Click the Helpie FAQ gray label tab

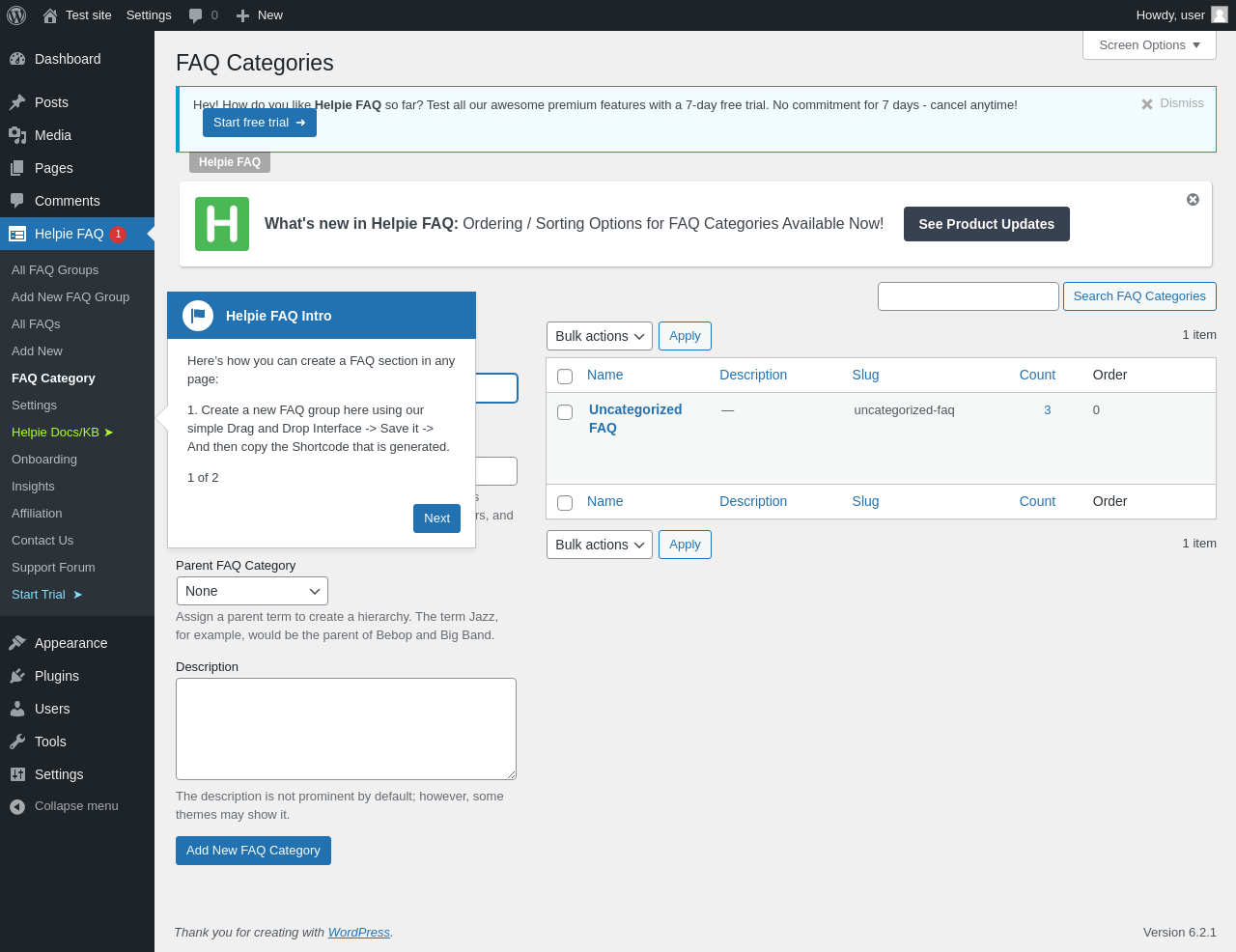(230, 162)
